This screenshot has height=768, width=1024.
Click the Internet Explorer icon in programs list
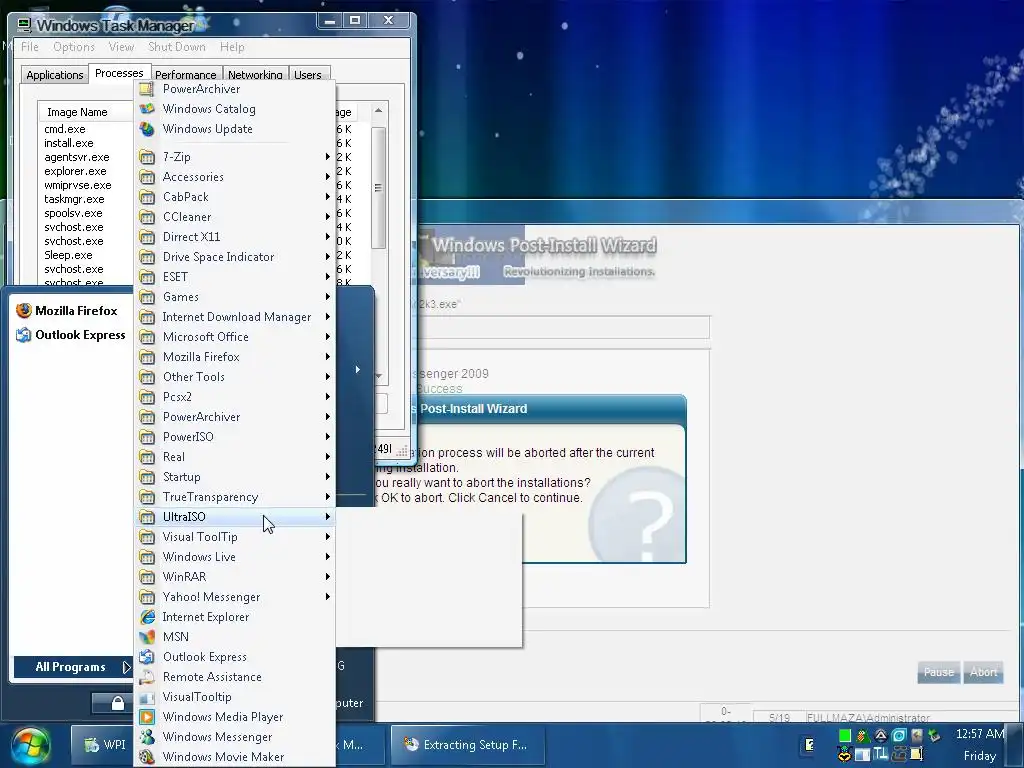pyautogui.click(x=148, y=616)
